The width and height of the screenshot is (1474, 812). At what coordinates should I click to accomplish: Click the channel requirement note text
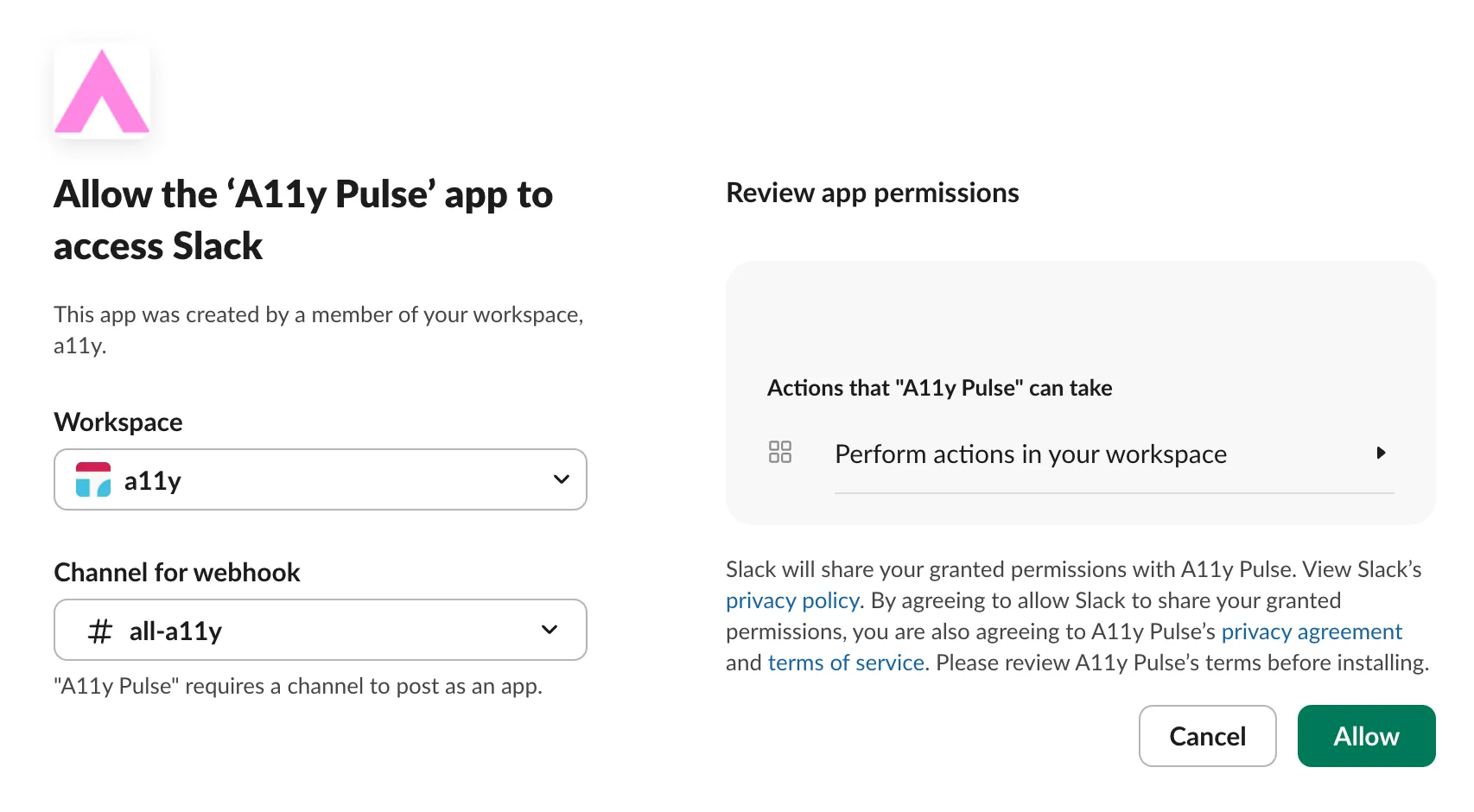tap(298, 686)
